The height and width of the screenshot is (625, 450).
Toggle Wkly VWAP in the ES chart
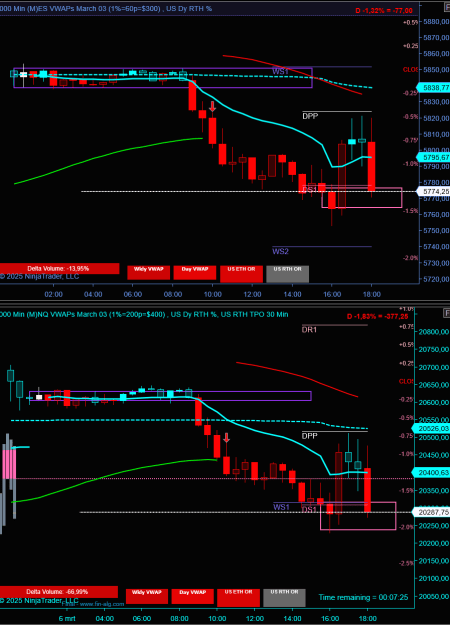point(149,273)
